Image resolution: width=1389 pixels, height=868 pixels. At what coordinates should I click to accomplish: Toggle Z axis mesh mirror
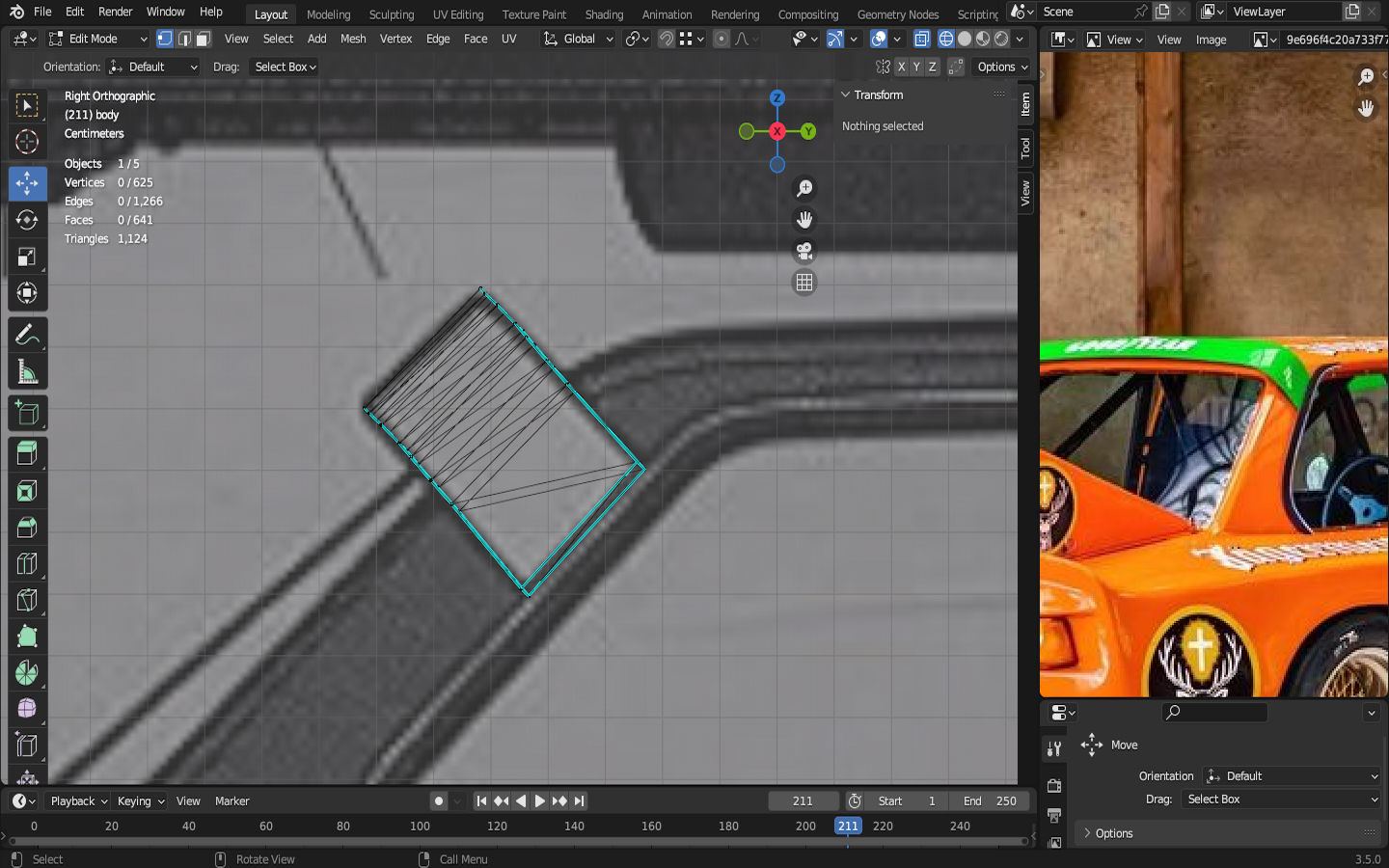pos(932,67)
